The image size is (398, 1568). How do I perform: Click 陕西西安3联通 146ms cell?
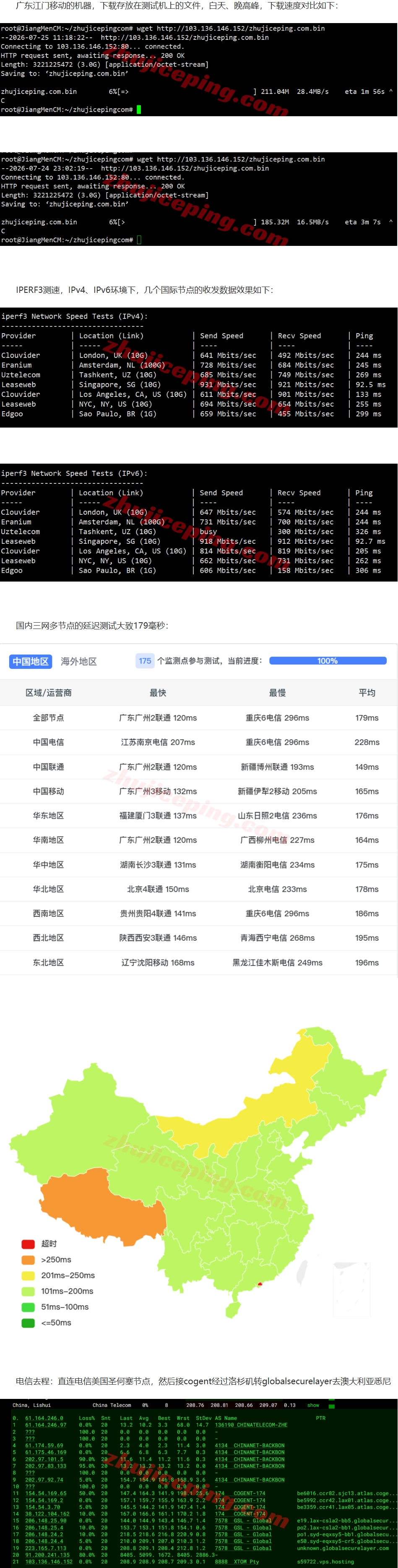(x=158, y=938)
